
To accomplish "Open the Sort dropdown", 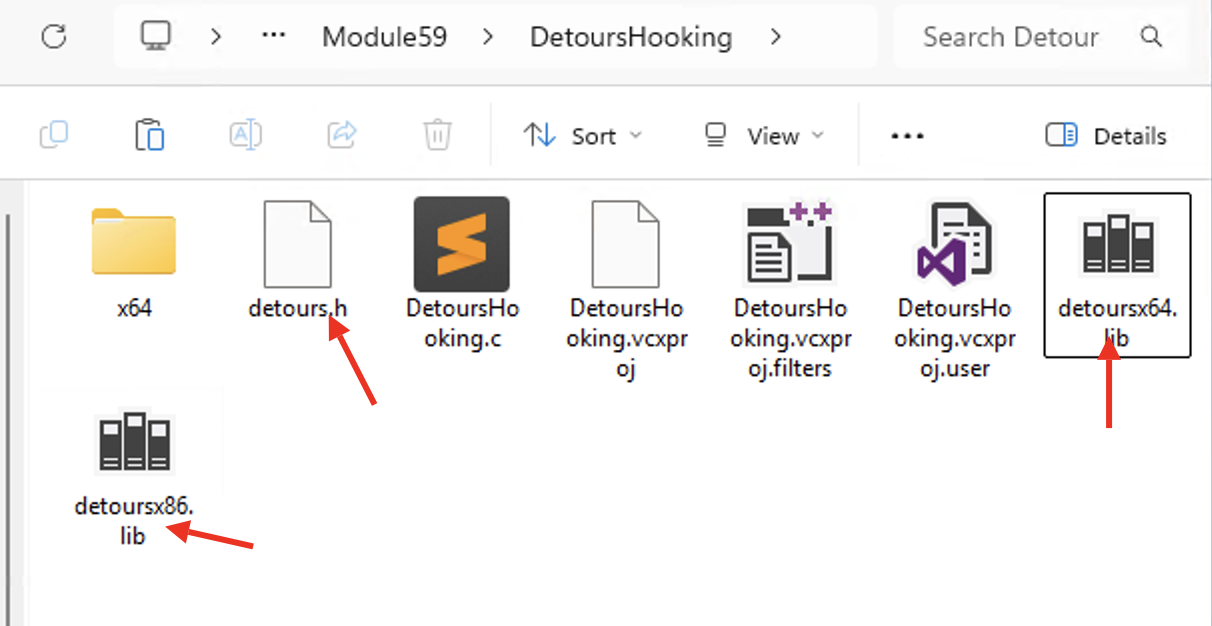I will click(583, 136).
